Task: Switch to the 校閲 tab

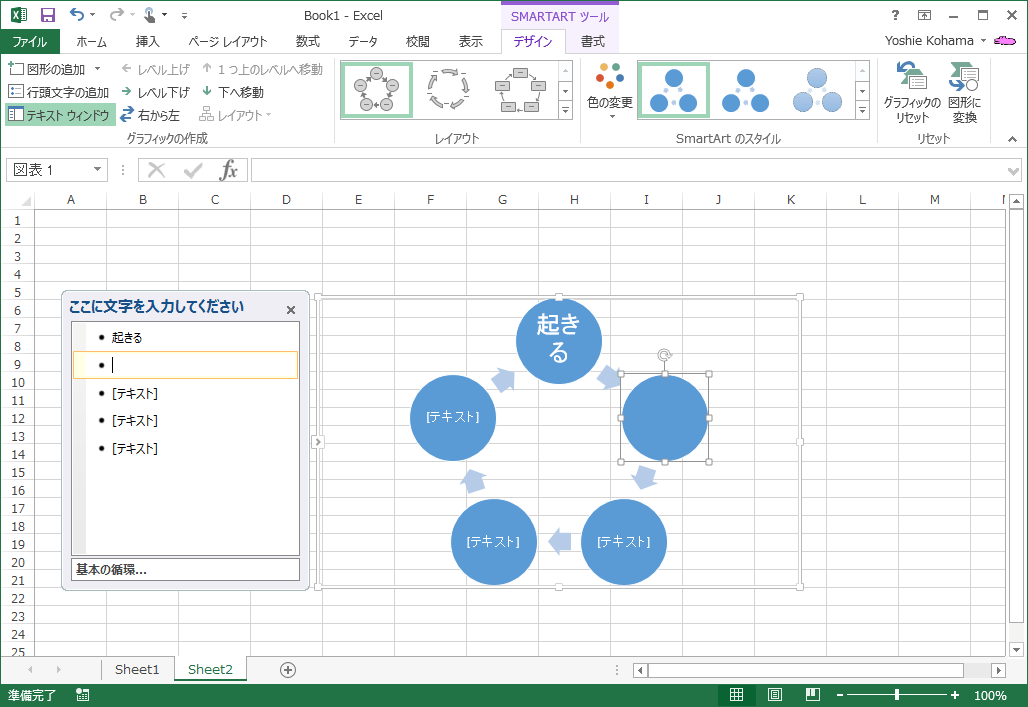Action: [418, 41]
